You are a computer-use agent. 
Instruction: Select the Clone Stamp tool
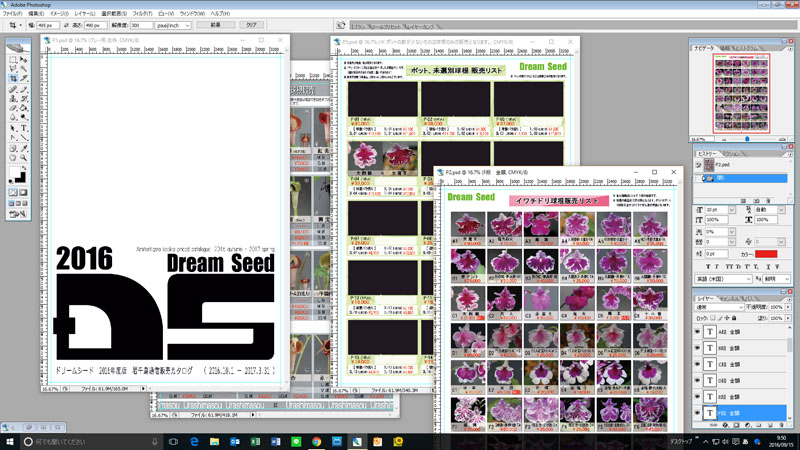pos(13,98)
